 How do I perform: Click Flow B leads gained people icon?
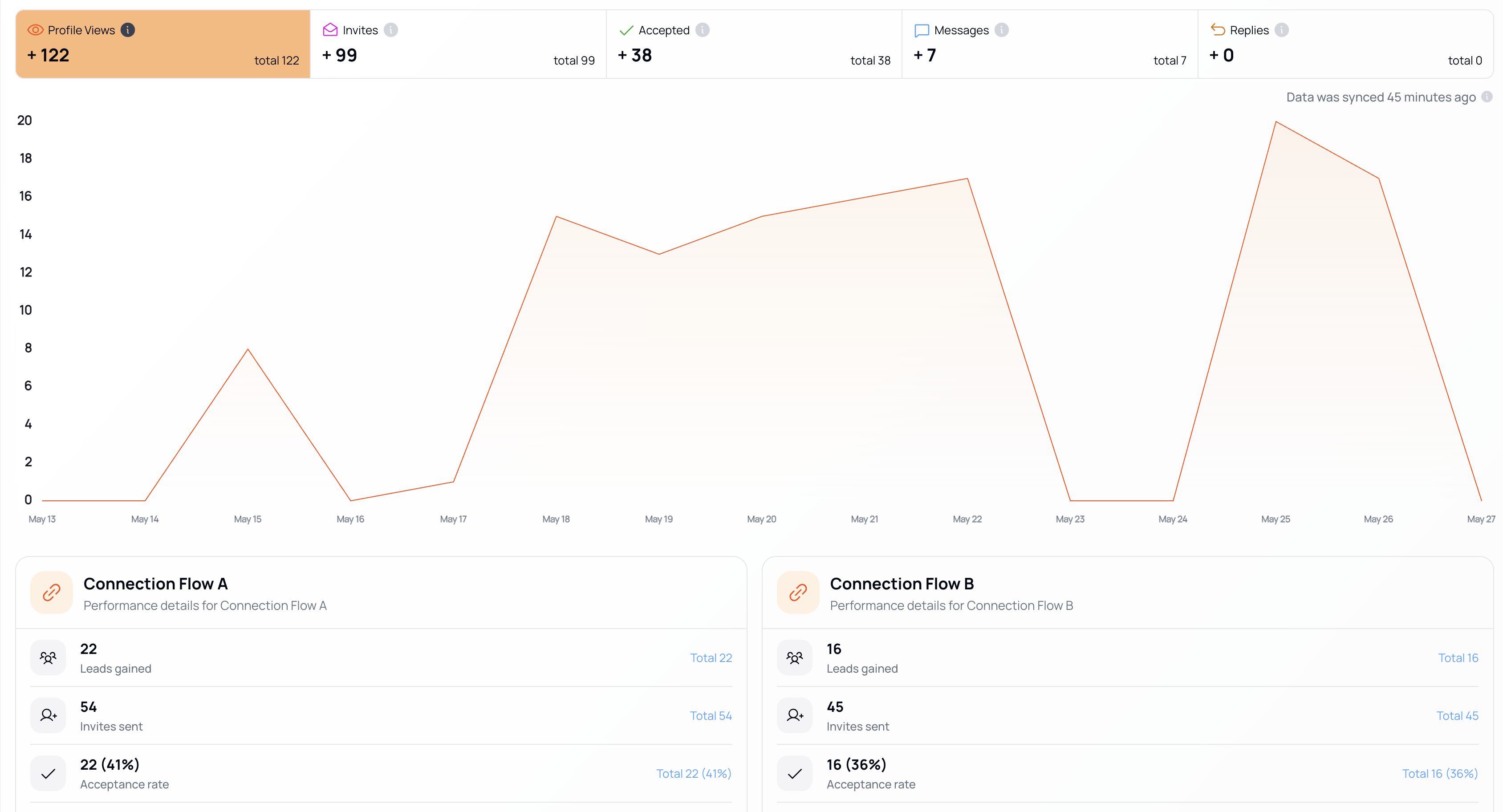[x=795, y=658]
